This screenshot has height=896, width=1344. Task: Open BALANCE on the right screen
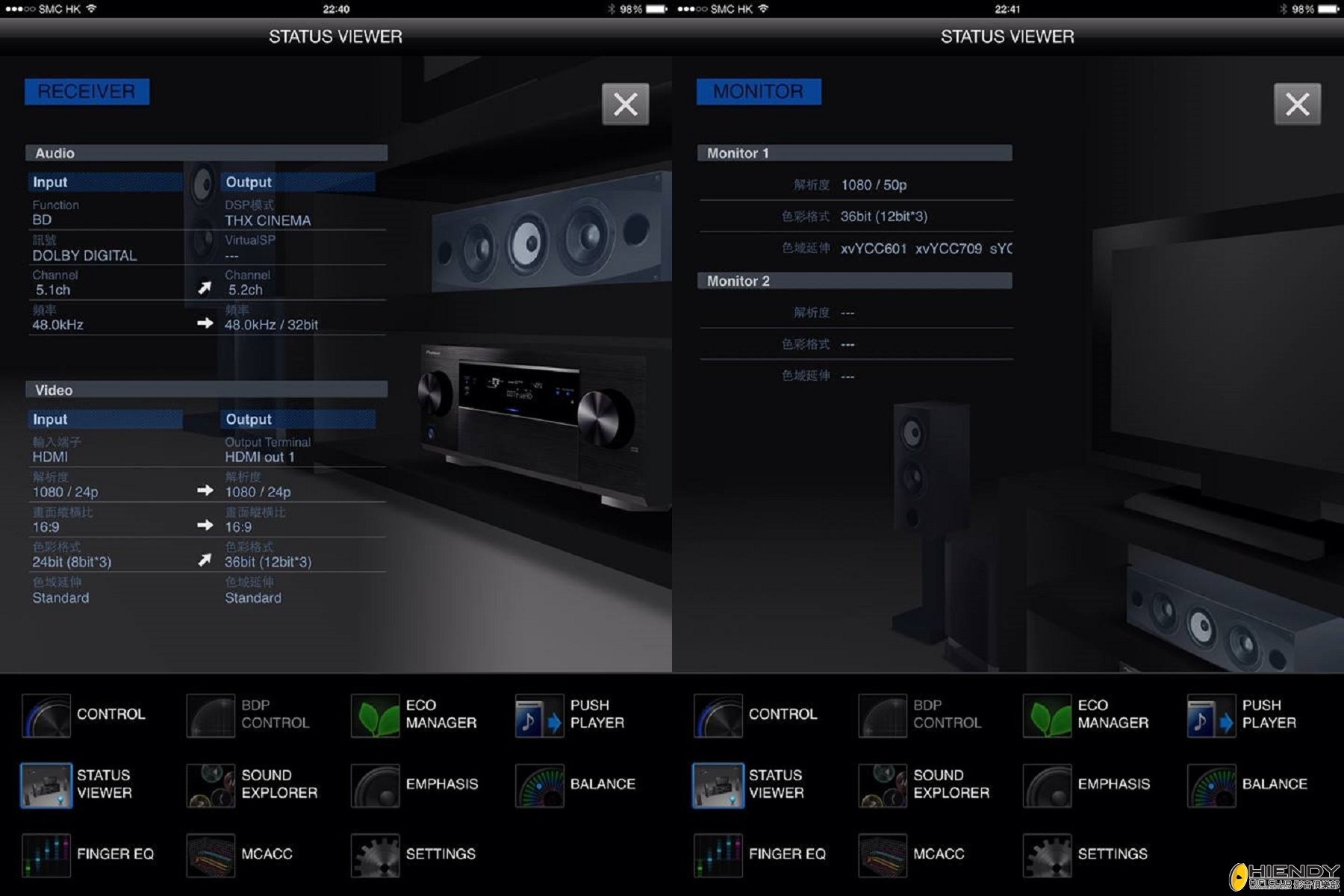coord(1212,785)
